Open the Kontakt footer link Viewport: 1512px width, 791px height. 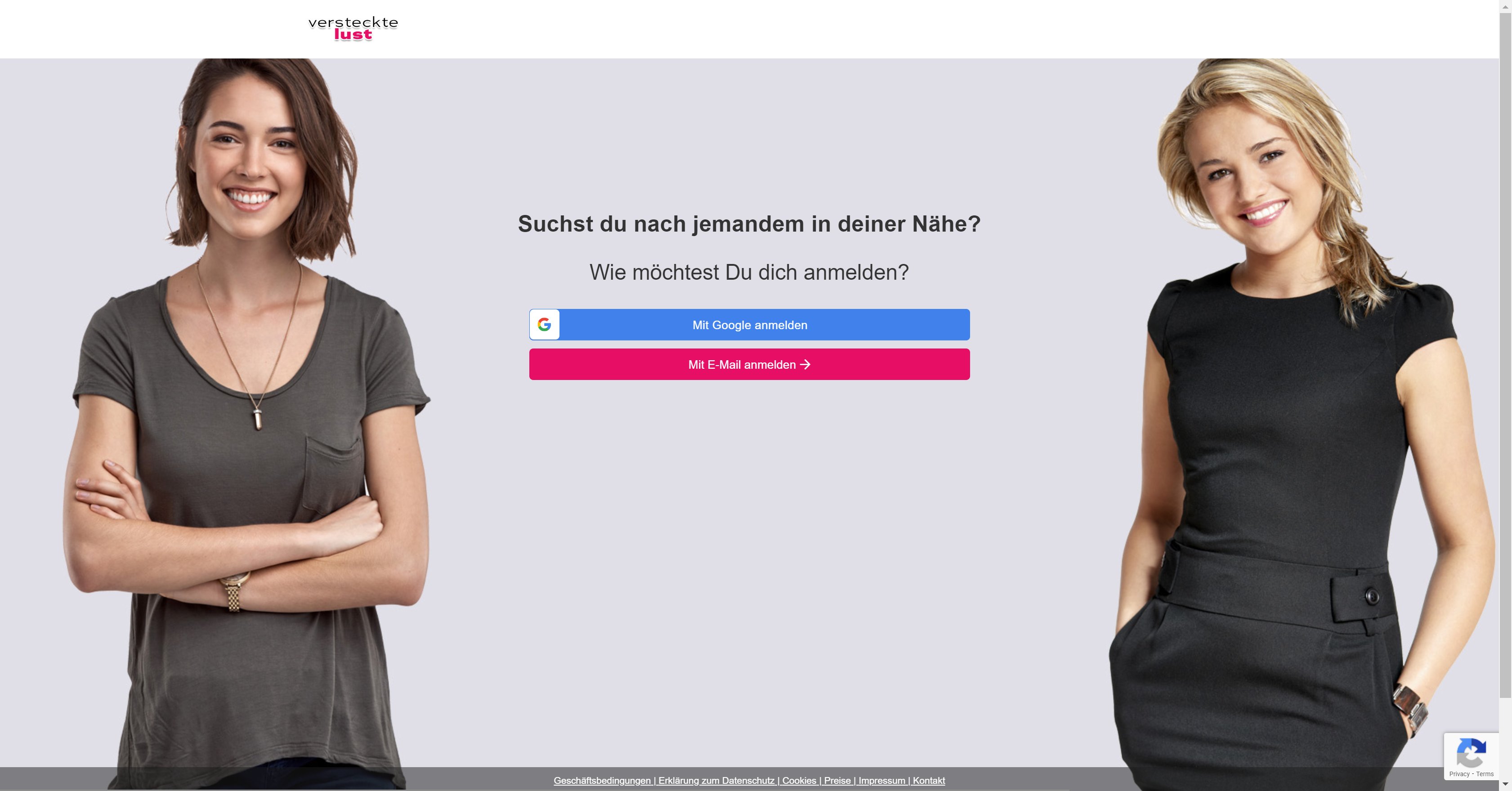(929, 781)
